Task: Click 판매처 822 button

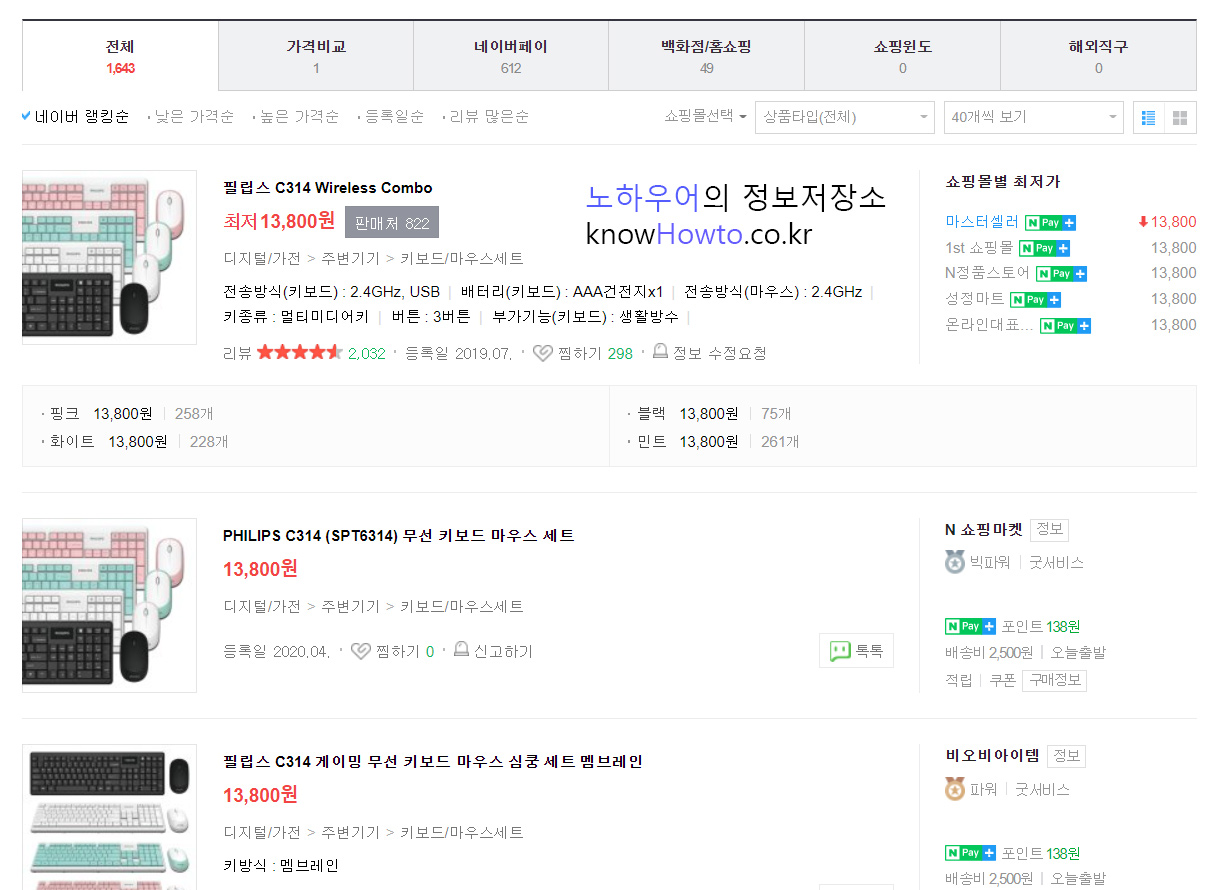Action: coord(392,222)
